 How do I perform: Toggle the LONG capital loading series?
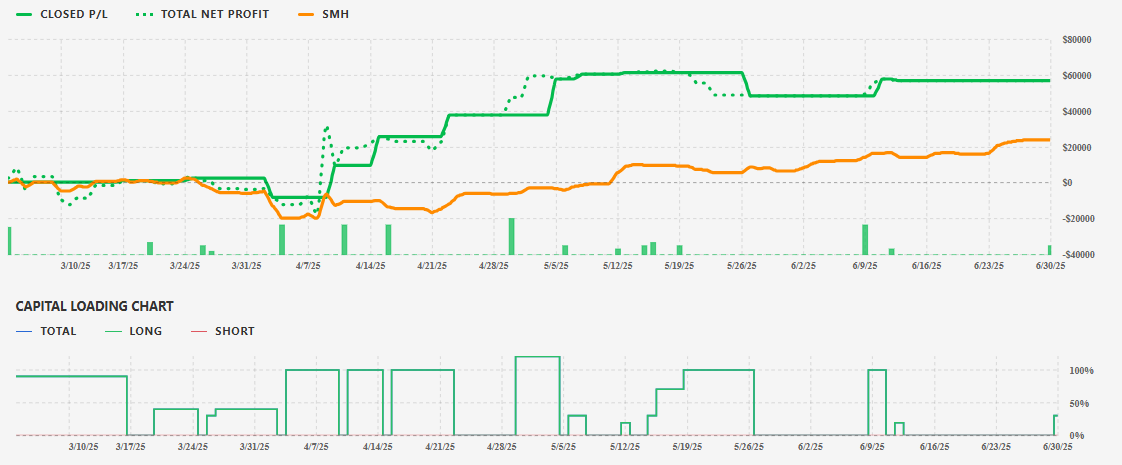point(133,331)
